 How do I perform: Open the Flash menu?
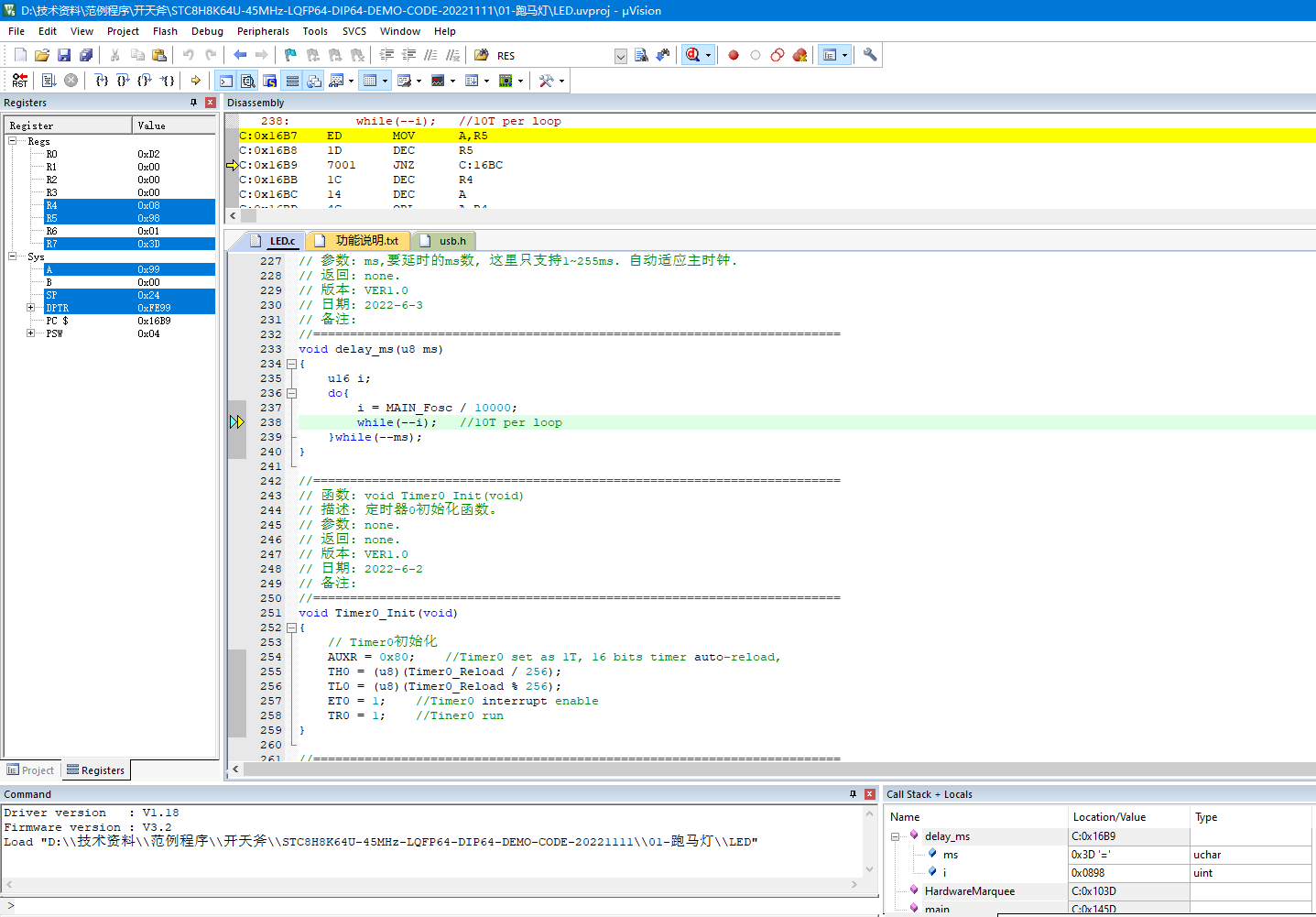(165, 31)
